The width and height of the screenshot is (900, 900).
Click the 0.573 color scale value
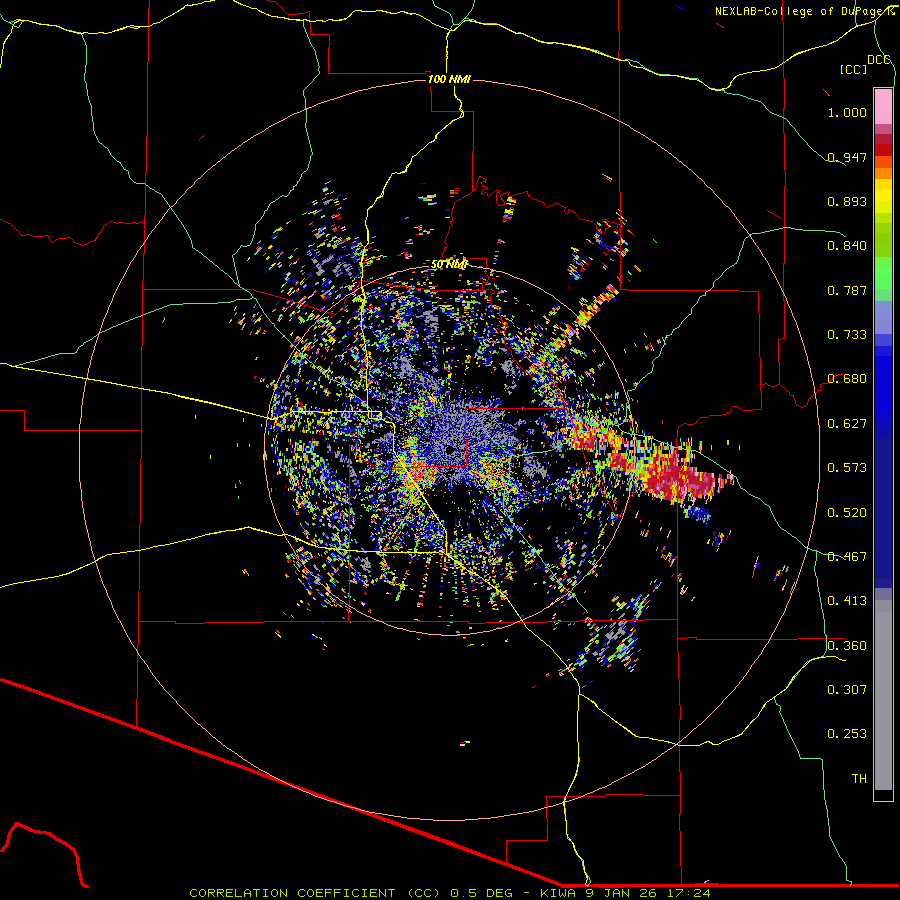tap(847, 468)
